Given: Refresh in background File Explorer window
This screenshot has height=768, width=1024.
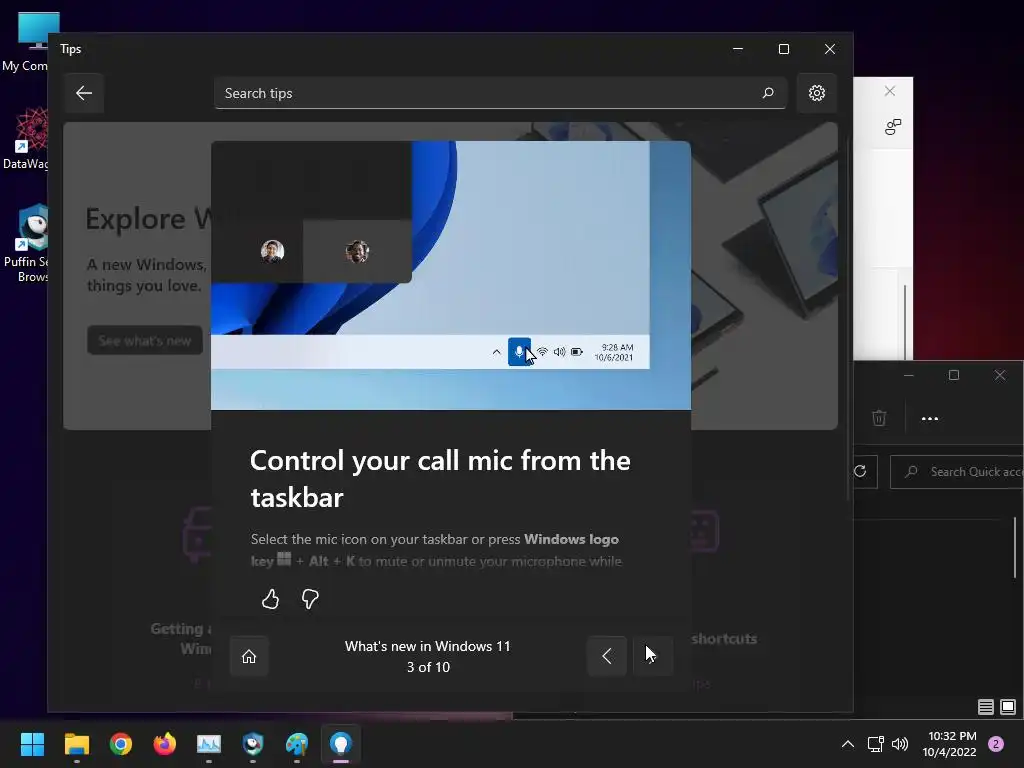Looking at the screenshot, I should 860,472.
